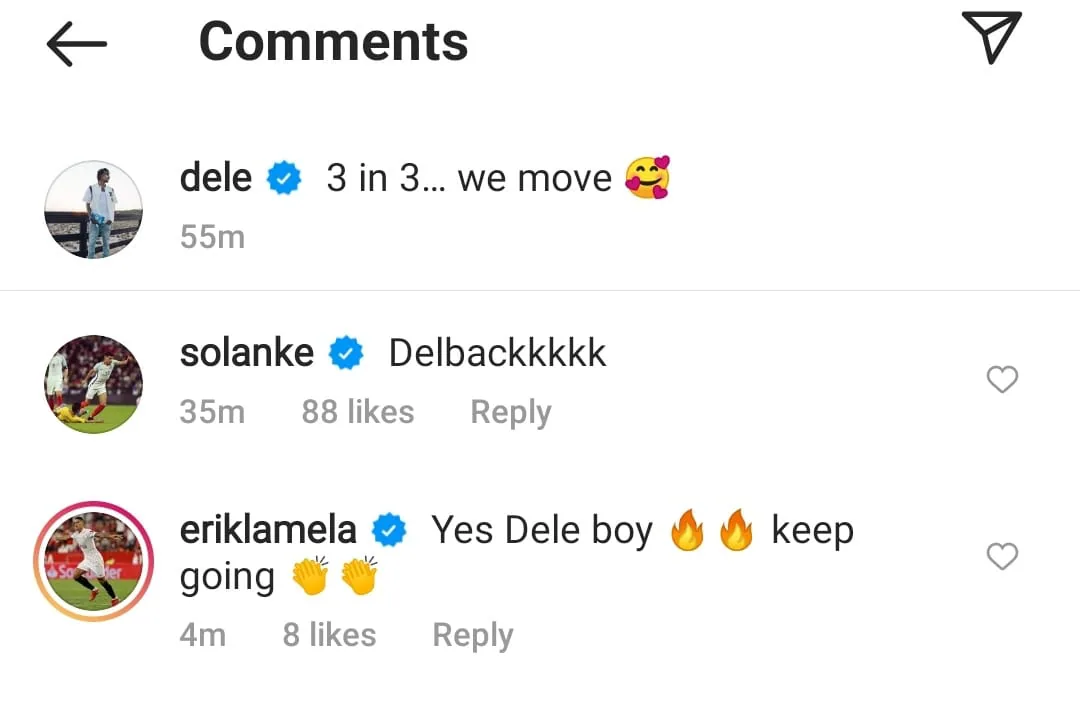Viewport: 1080px width, 707px height.
Task: Reply to eriklamela's comment
Action: [x=472, y=635]
